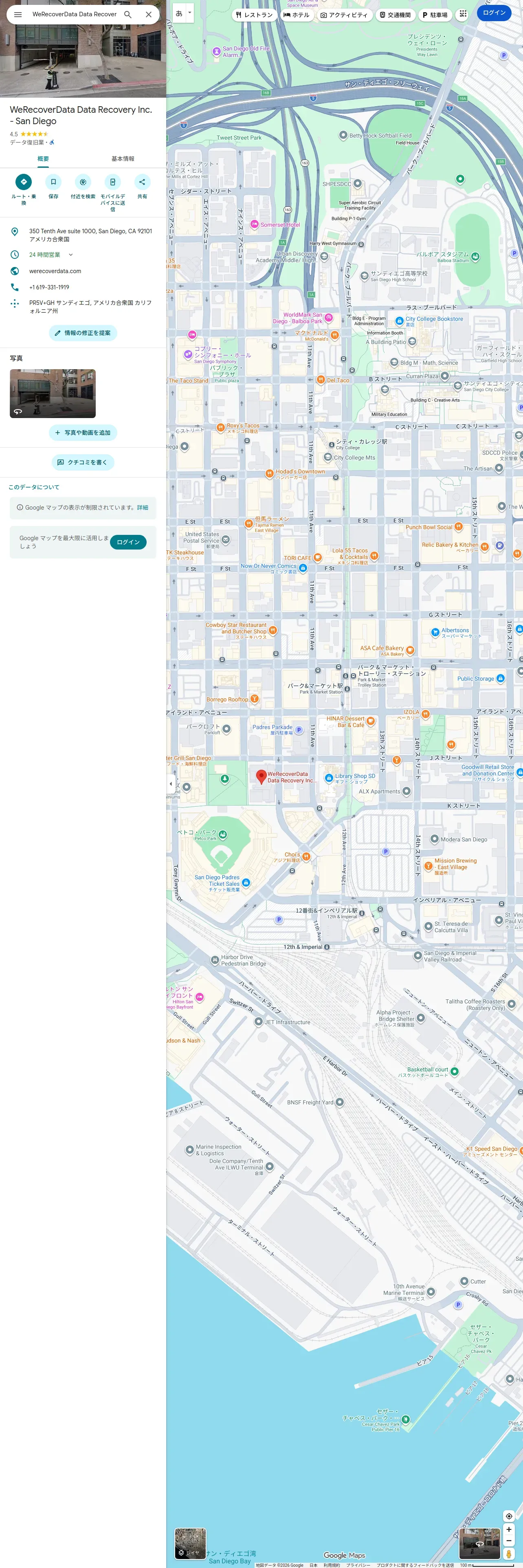Image resolution: width=523 pixels, height=1568 pixels.
Task: Focus the WeRecoverData search field
Action: click(x=74, y=14)
